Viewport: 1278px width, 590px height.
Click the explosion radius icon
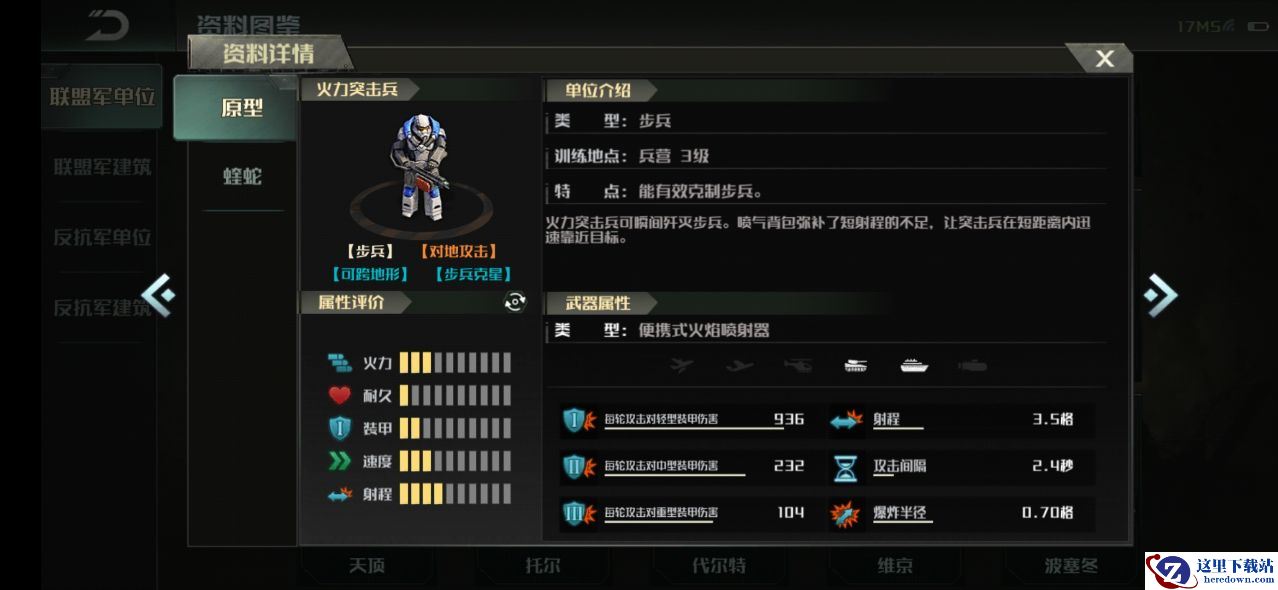[846, 514]
